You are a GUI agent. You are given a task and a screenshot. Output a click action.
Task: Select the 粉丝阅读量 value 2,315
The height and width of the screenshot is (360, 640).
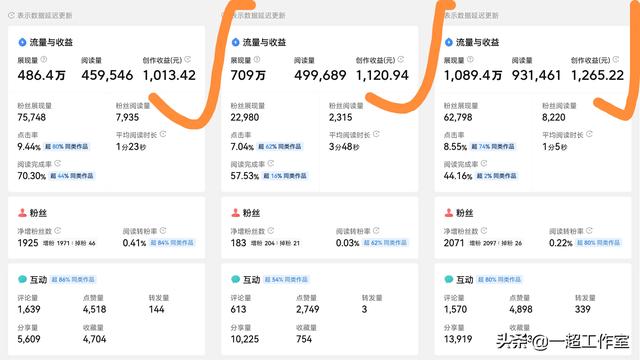pos(340,118)
